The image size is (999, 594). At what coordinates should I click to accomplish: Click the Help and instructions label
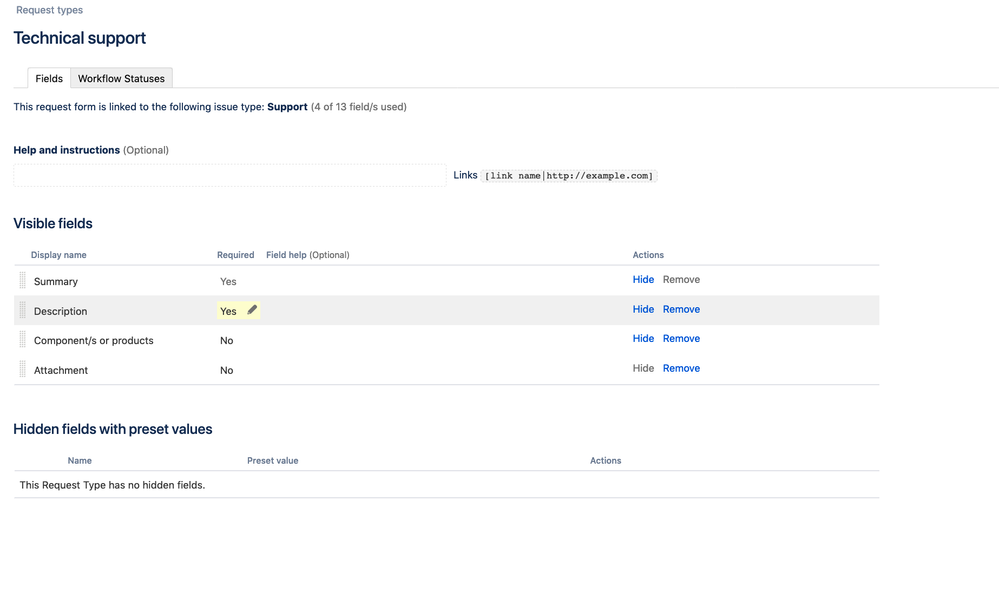pos(66,150)
